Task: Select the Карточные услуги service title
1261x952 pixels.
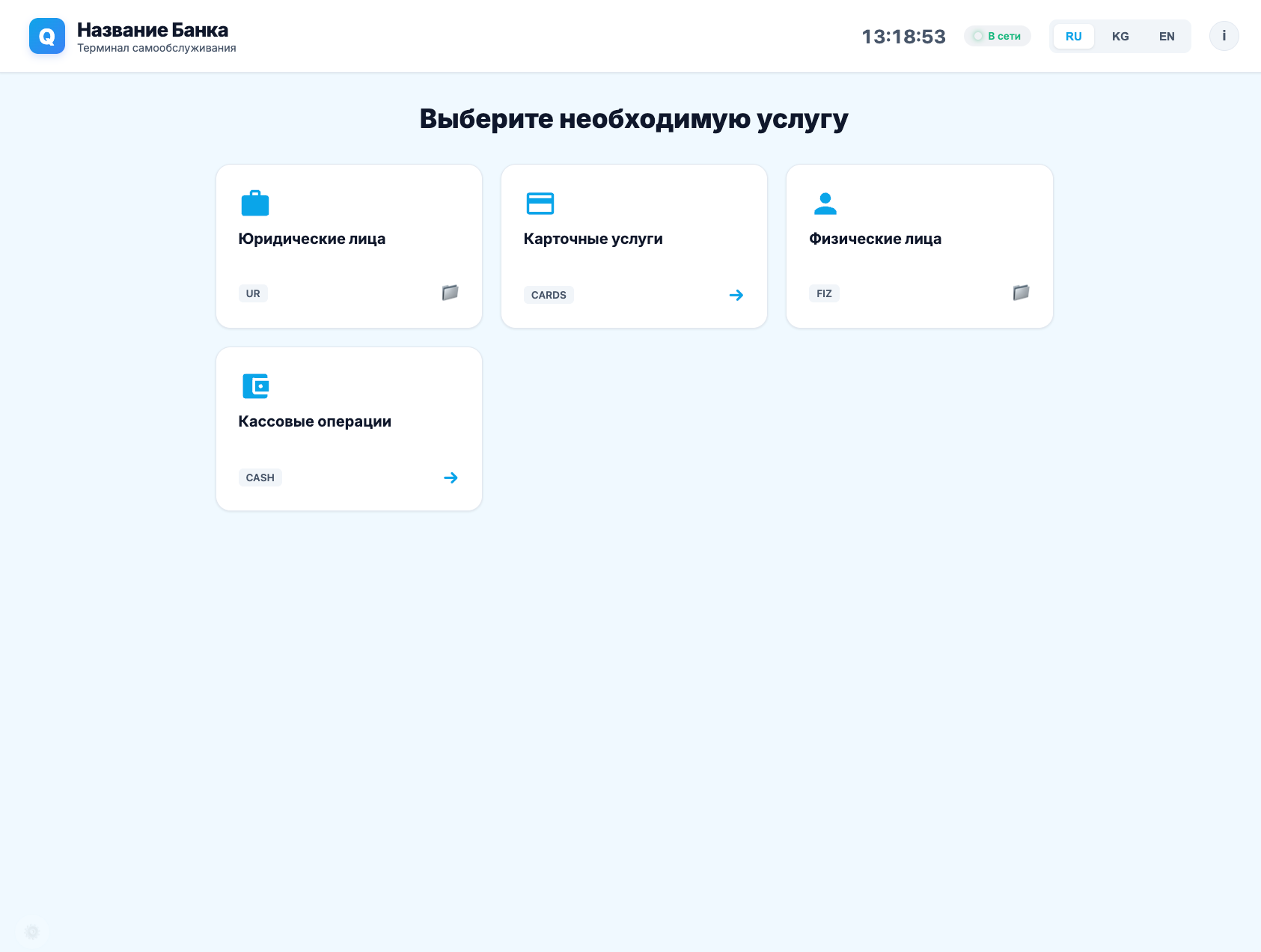Action: 593,239
